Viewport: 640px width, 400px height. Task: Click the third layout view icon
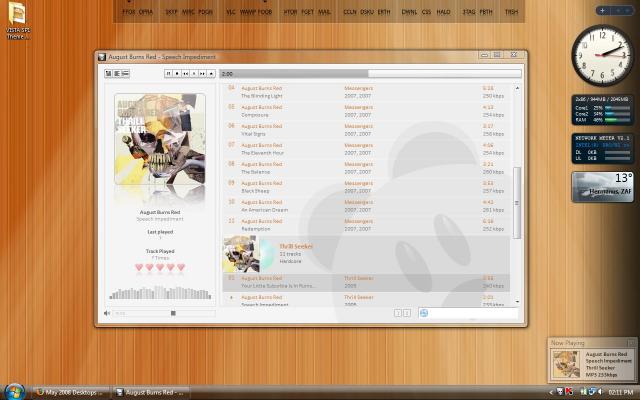125,73
